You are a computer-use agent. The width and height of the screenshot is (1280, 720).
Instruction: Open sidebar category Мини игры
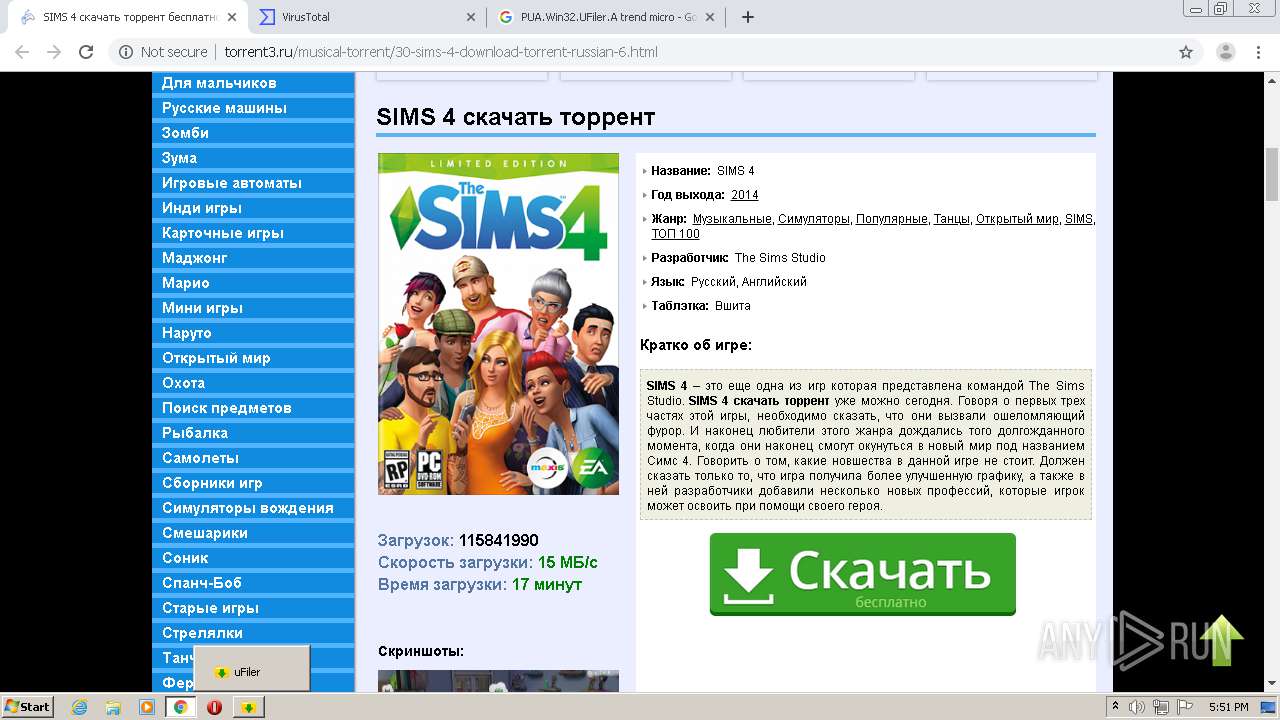coord(253,308)
